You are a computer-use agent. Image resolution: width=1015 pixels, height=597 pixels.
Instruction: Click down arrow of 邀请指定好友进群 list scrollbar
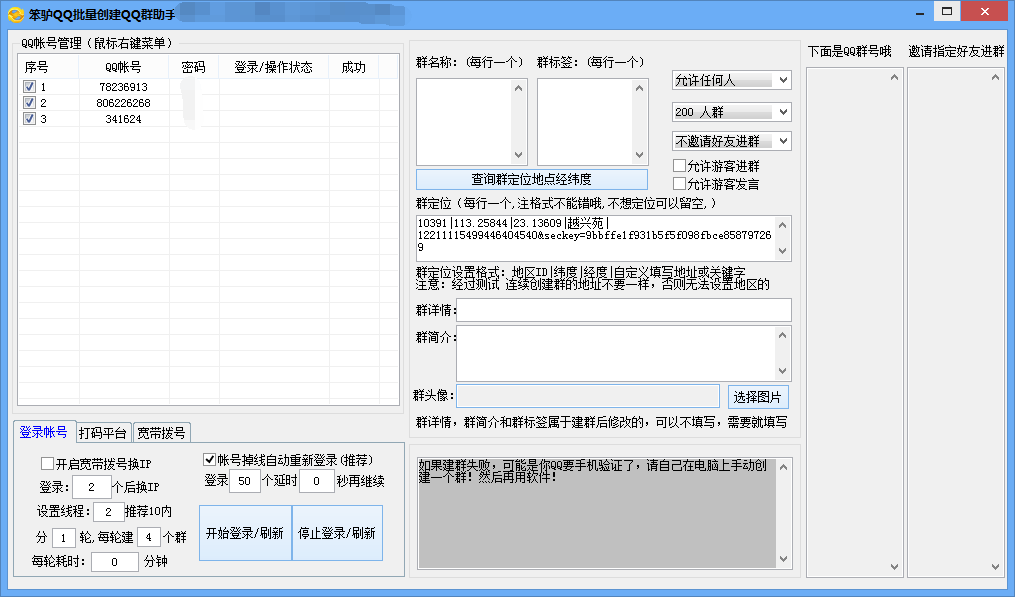click(x=996, y=567)
